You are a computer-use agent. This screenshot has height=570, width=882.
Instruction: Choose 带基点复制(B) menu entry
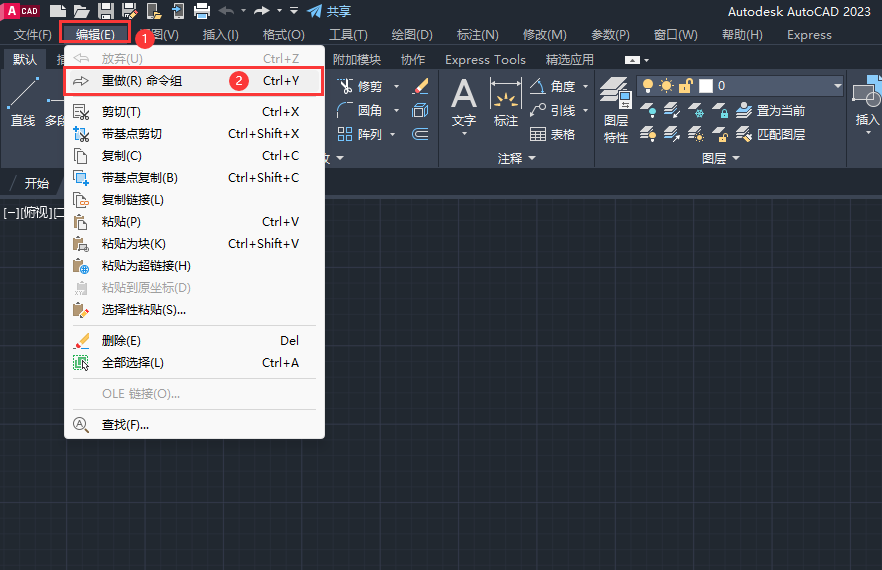point(194,178)
